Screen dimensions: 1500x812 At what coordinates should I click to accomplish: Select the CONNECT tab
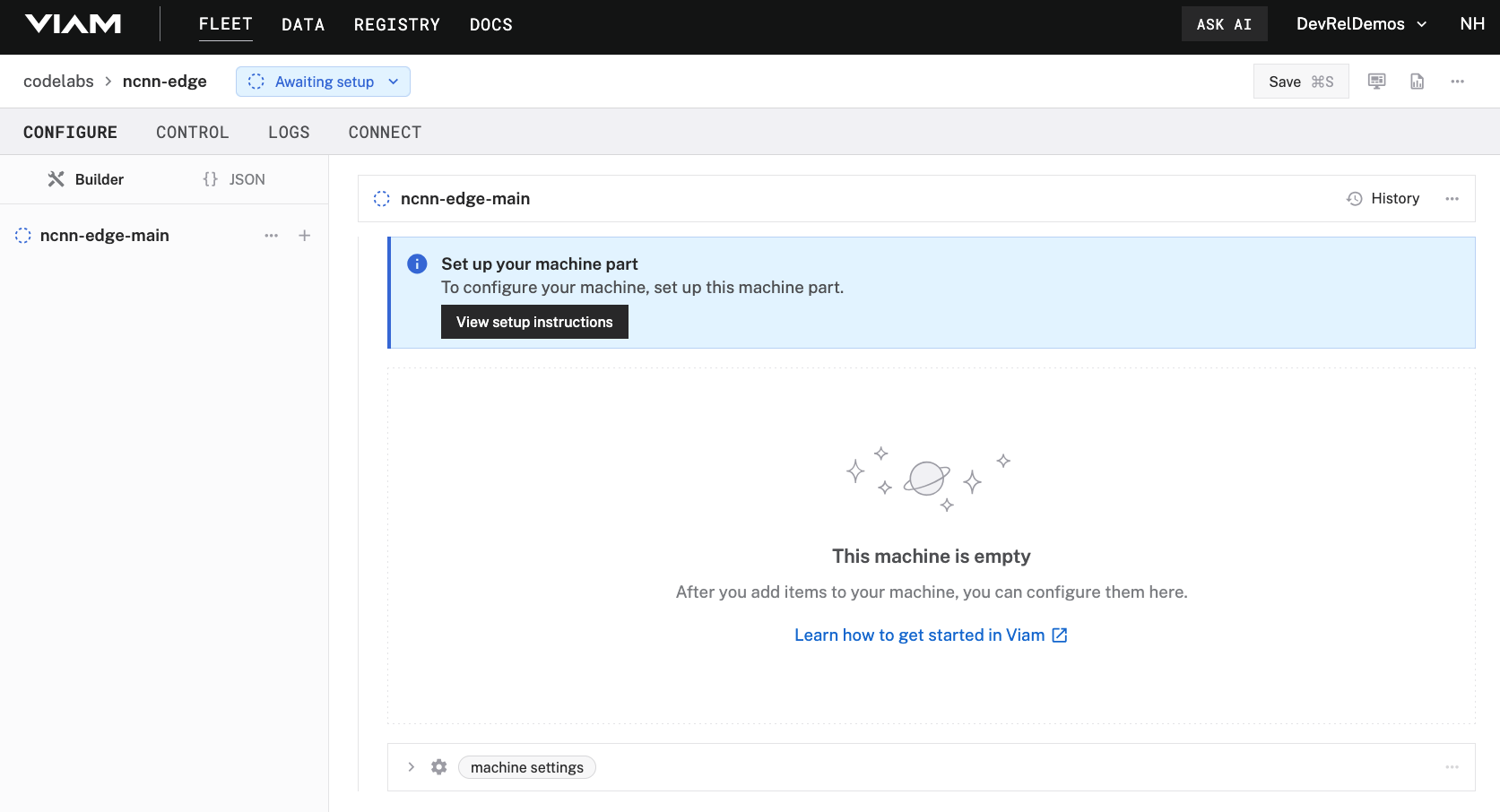coord(385,133)
